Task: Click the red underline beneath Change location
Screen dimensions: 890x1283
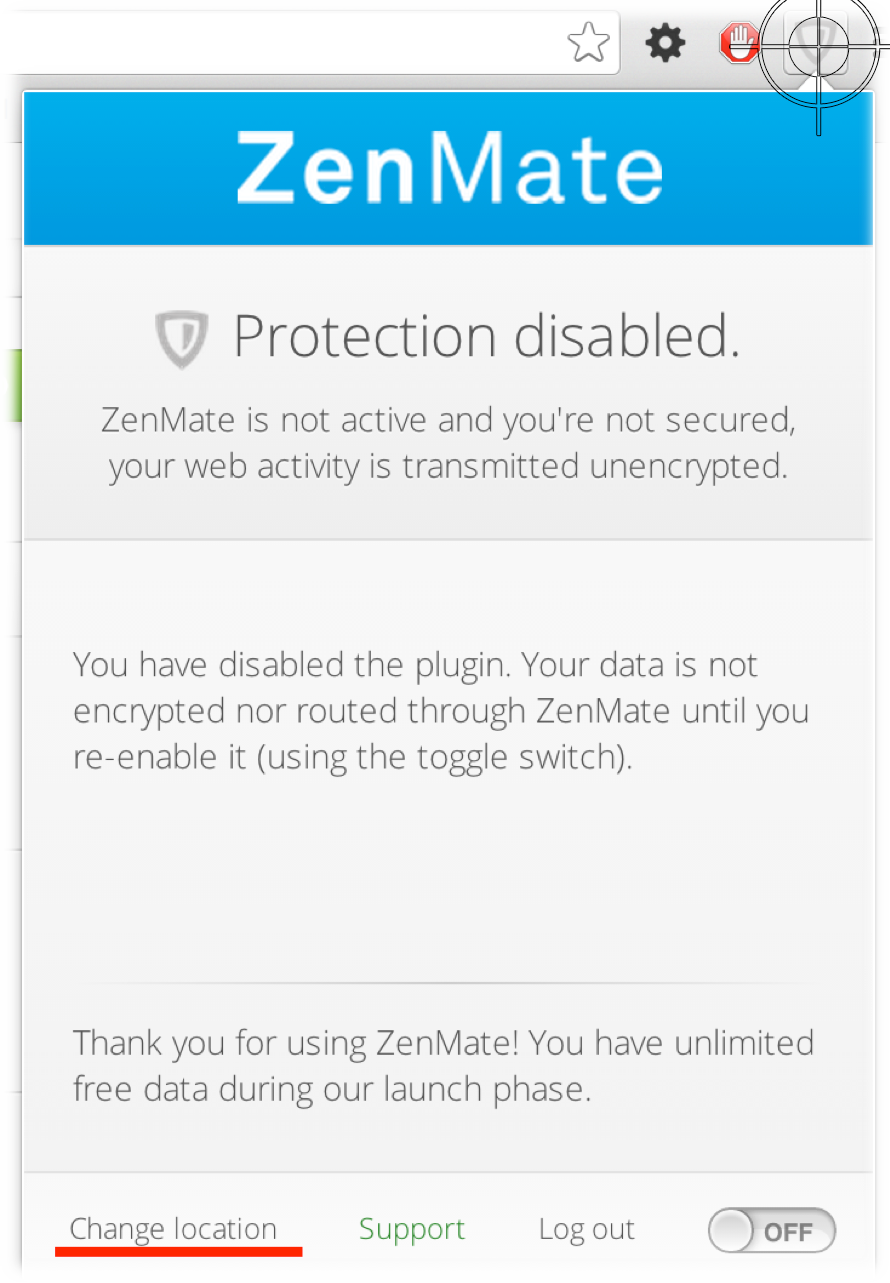Action: coord(179,1250)
